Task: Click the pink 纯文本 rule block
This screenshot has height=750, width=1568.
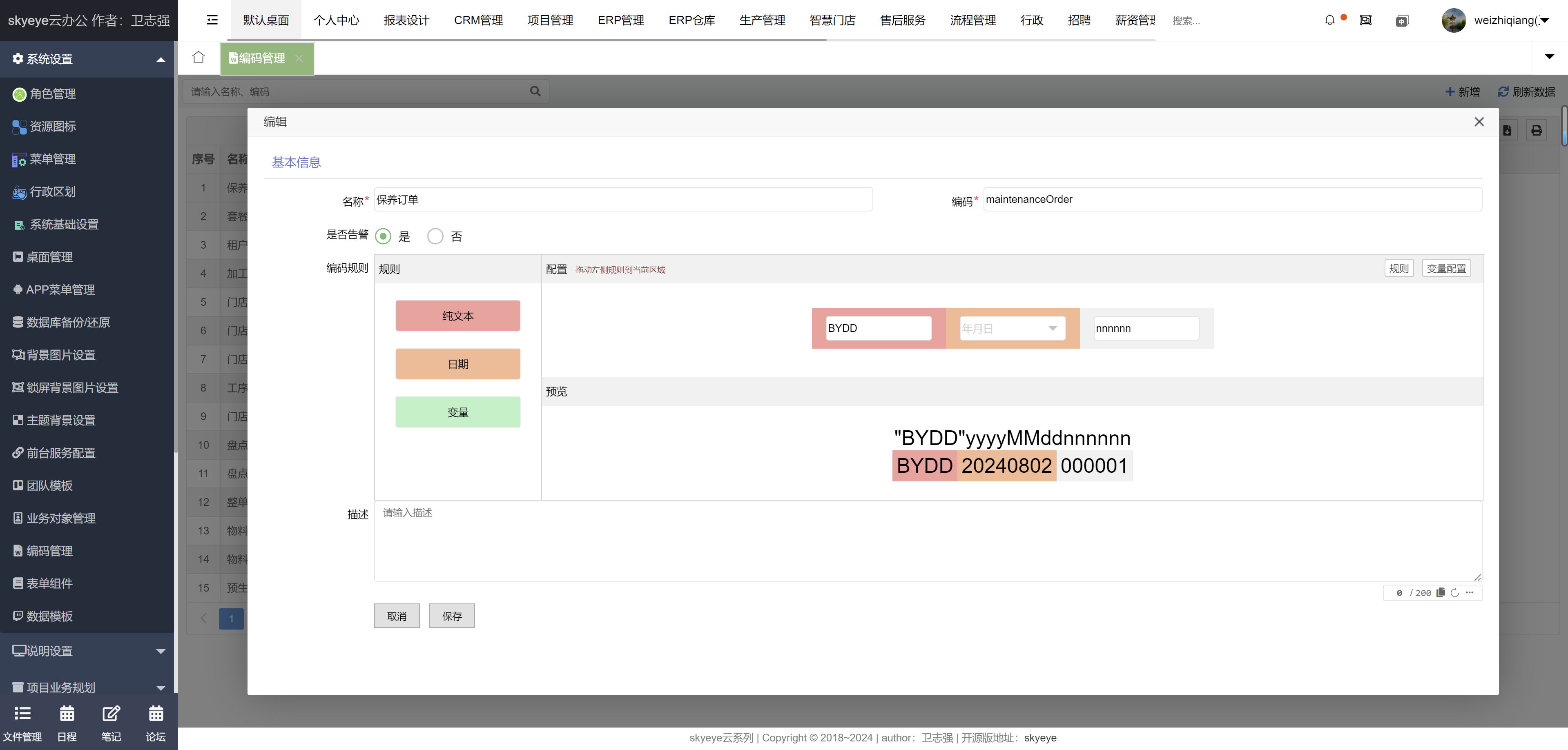Action: 458,316
